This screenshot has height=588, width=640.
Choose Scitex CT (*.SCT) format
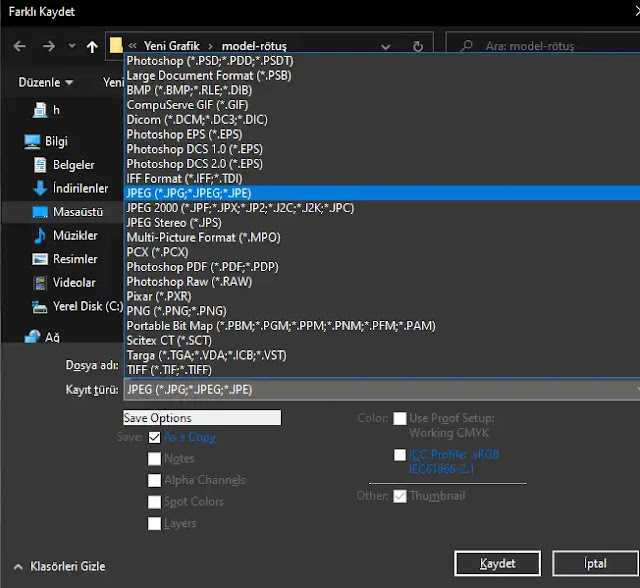[x=382, y=340]
